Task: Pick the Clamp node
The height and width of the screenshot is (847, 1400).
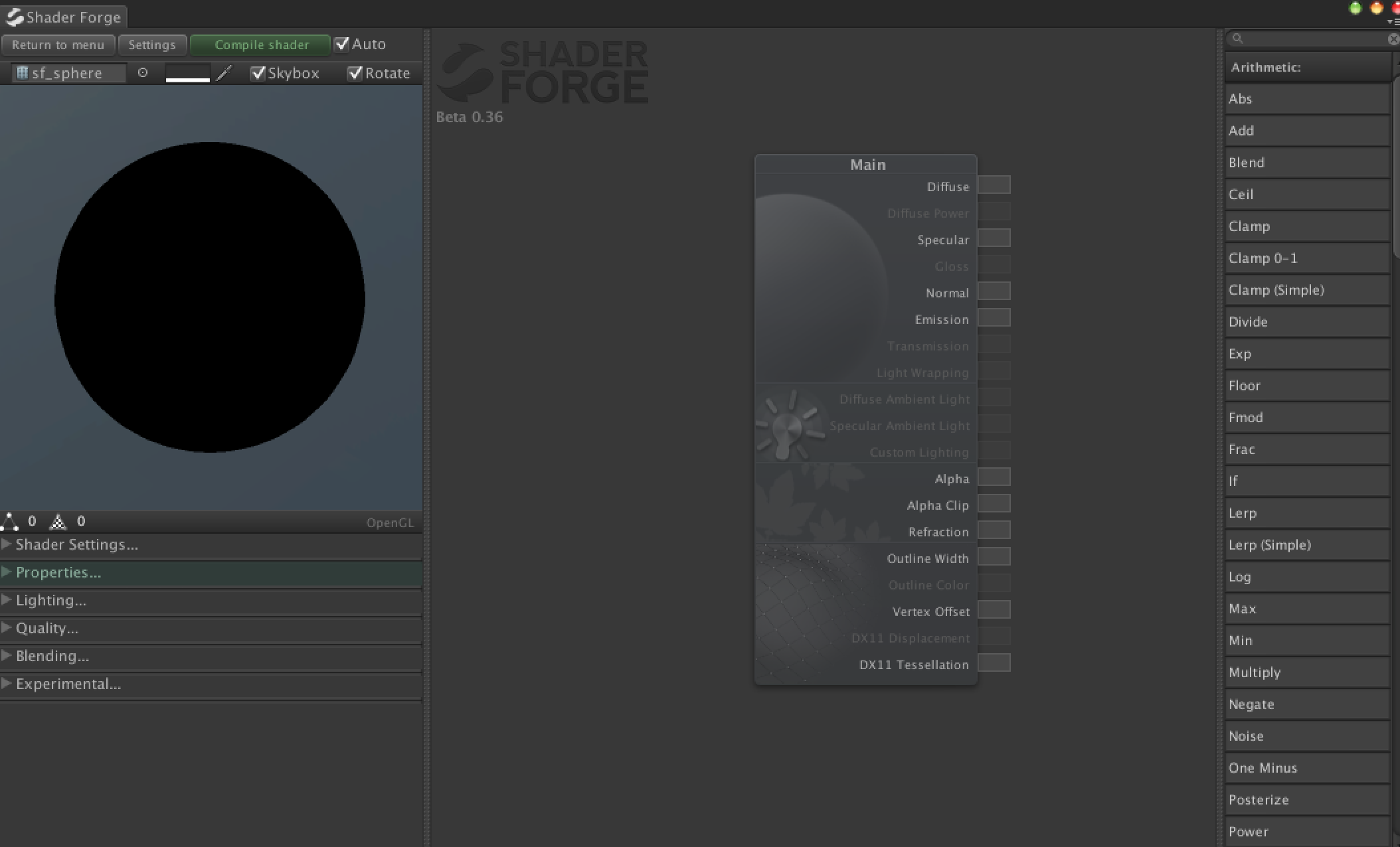Action: [x=1307, y=226]
